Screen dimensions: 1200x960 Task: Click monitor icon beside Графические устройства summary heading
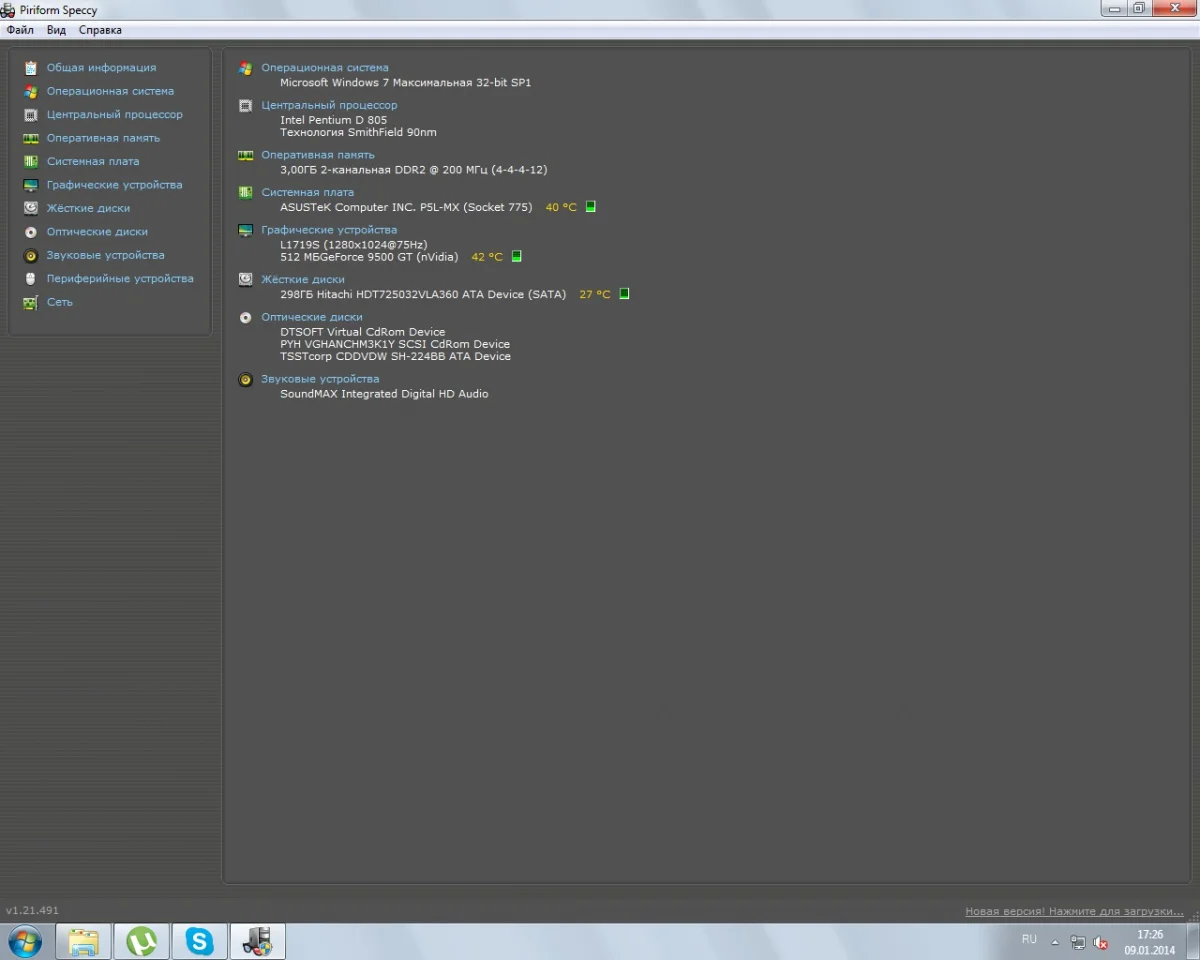tap(246, 230)
